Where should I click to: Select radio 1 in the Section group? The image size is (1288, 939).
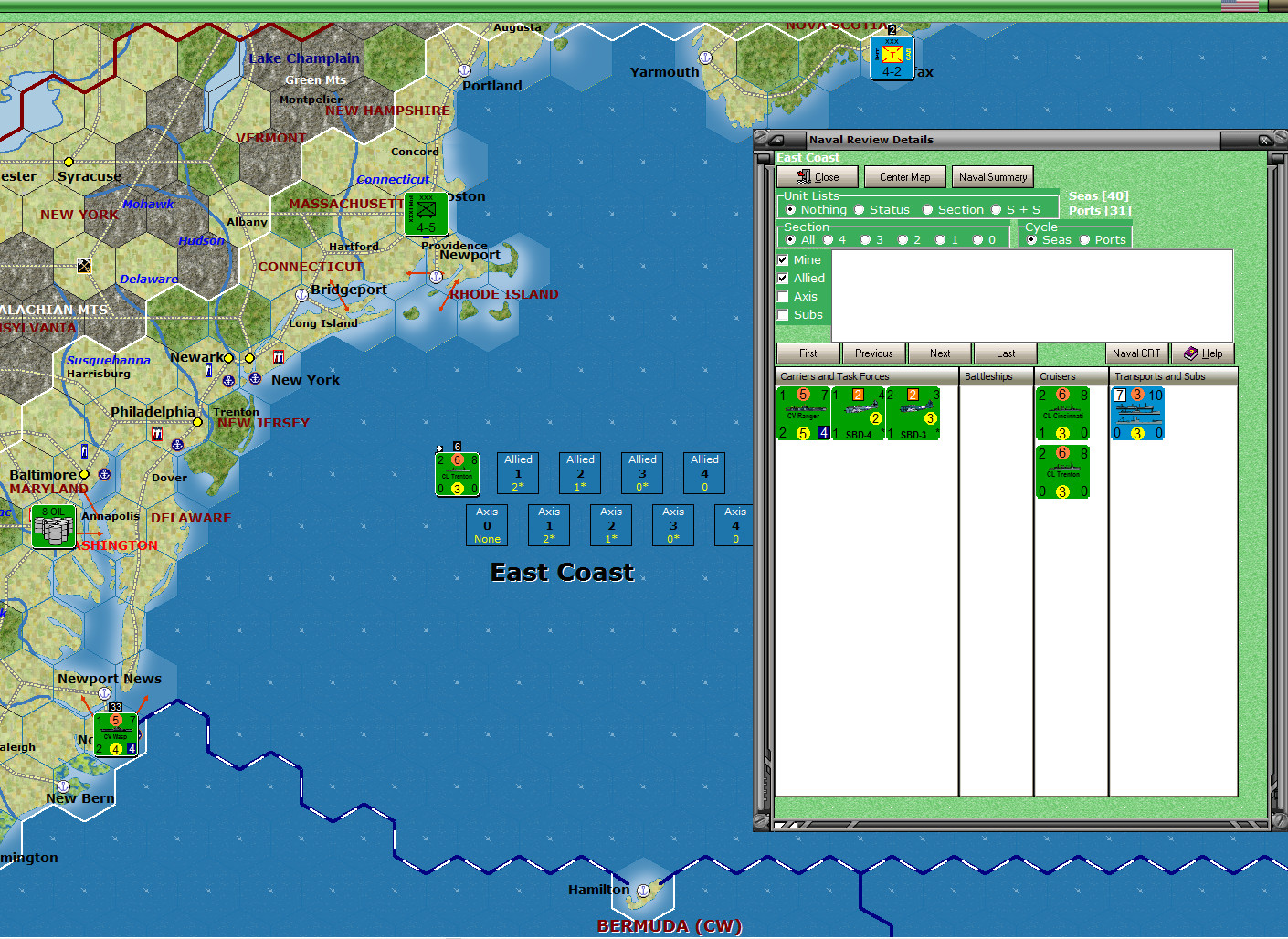941,240
